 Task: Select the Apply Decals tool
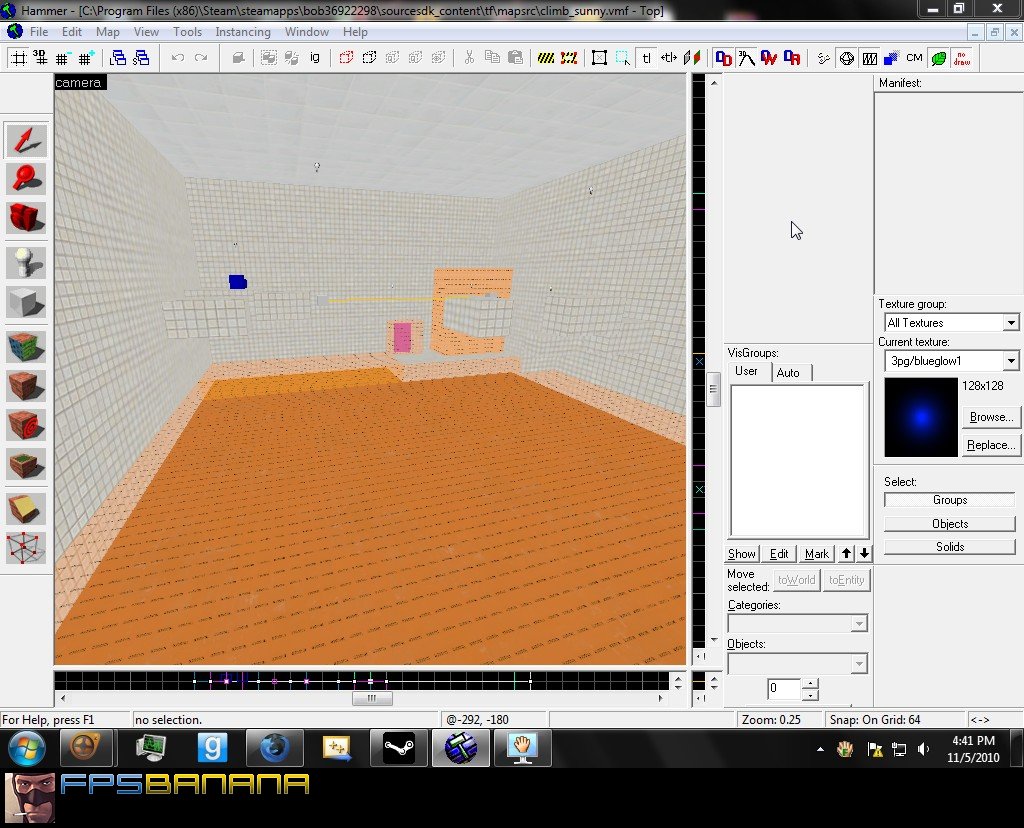(26, 425)
